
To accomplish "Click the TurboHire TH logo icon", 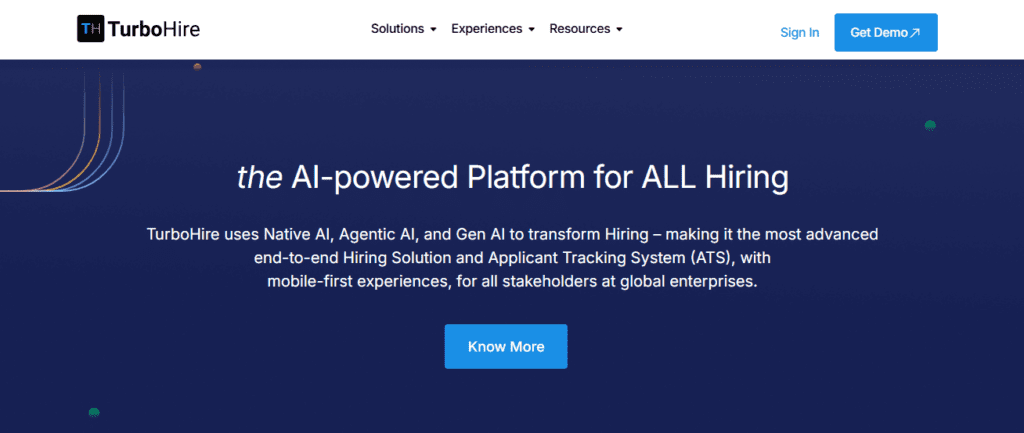I will pos(91,29).
